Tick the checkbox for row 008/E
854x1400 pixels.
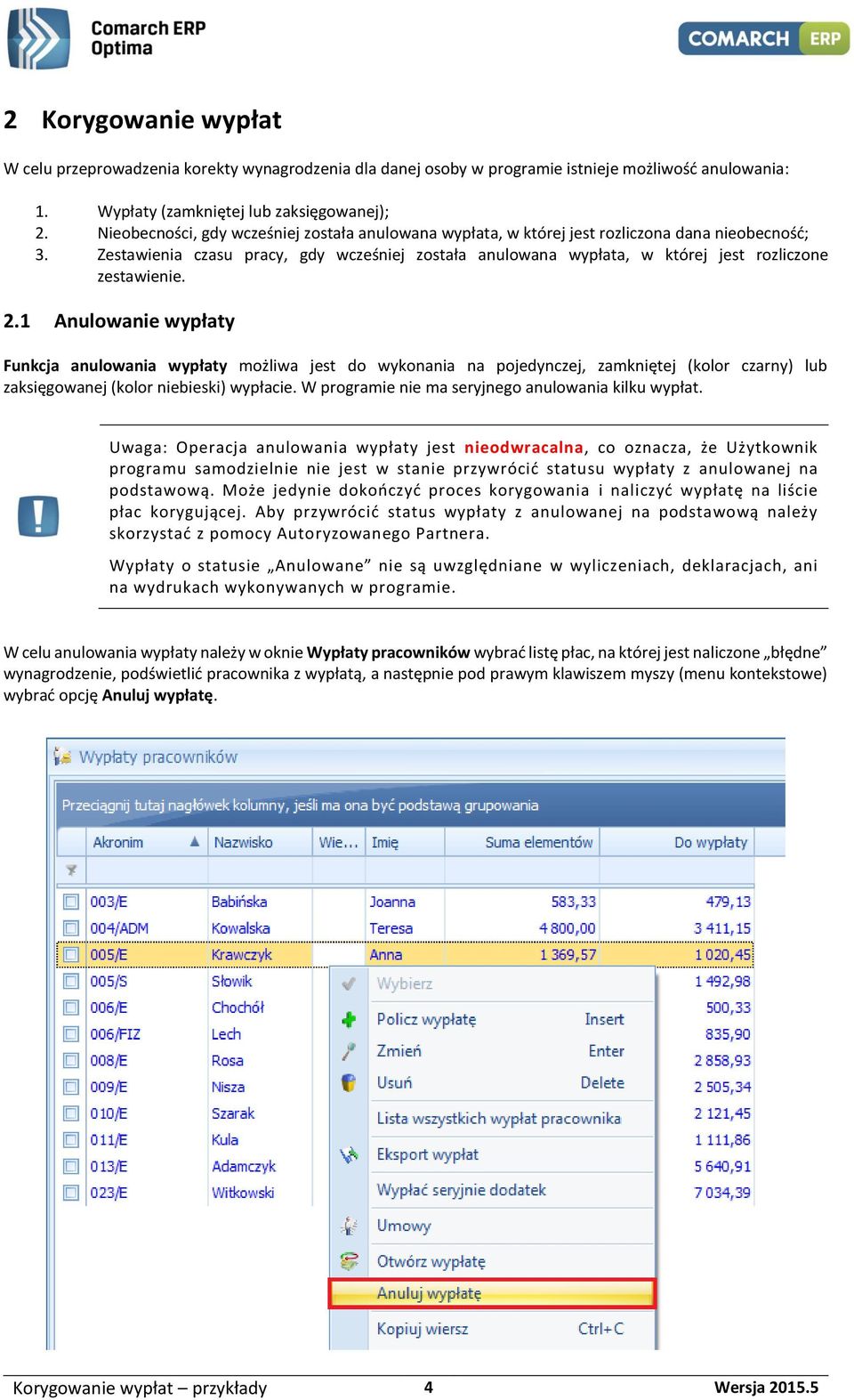pos(71,1060)
